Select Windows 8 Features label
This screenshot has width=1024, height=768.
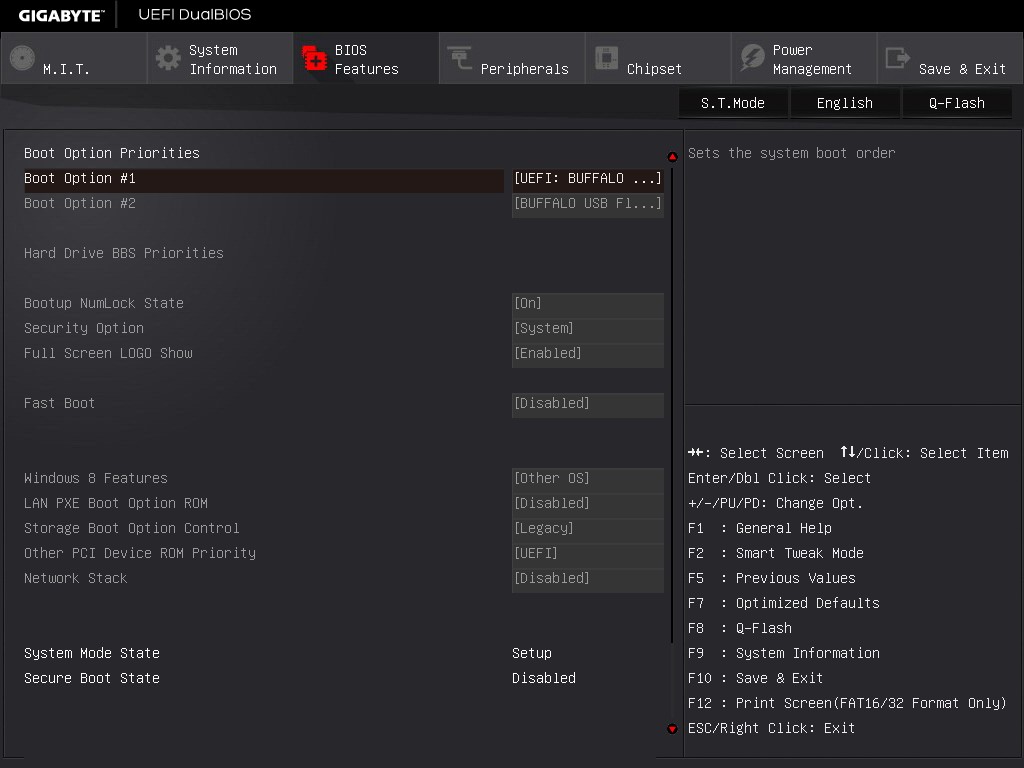click(x=95, y=479)
